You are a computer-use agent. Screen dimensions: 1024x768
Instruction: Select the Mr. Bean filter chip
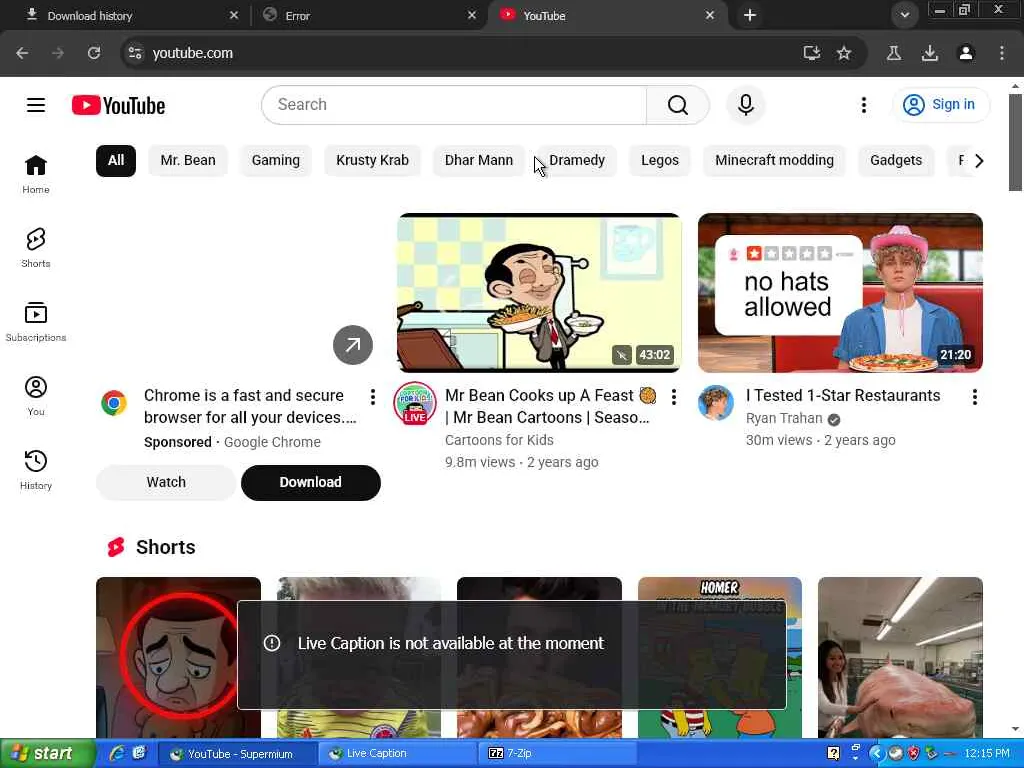[x=188, y=161]
